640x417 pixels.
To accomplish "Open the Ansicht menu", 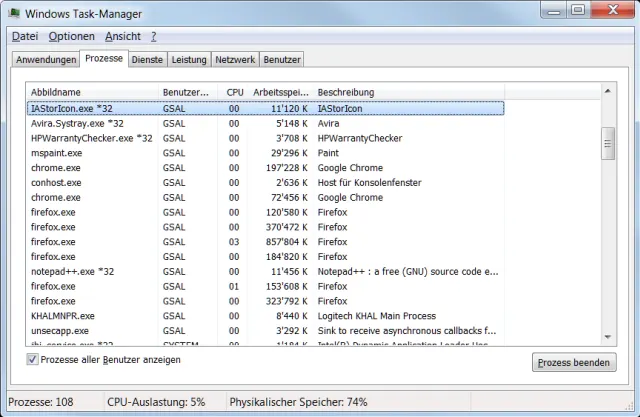I will click(x=123, y=36).
